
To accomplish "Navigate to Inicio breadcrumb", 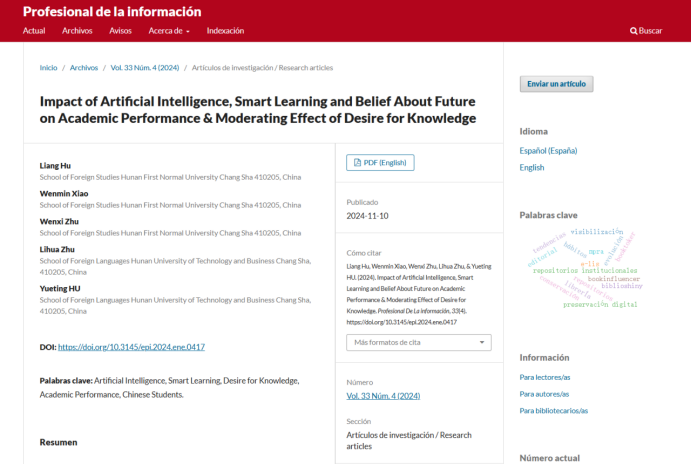I will 48,68.
